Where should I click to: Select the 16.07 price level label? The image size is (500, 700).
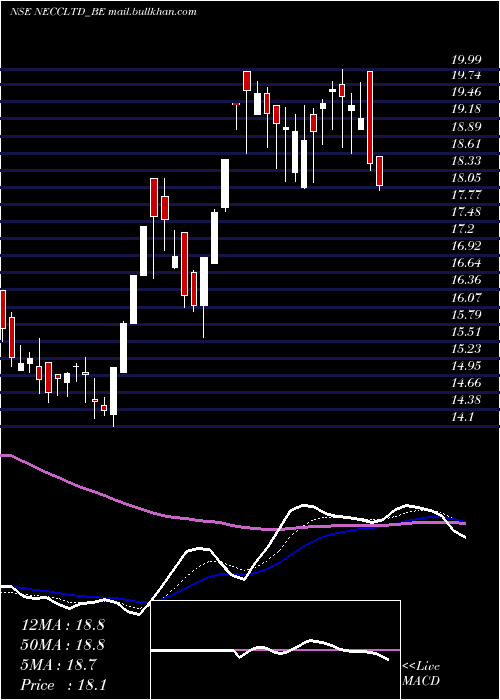point(467,297)
